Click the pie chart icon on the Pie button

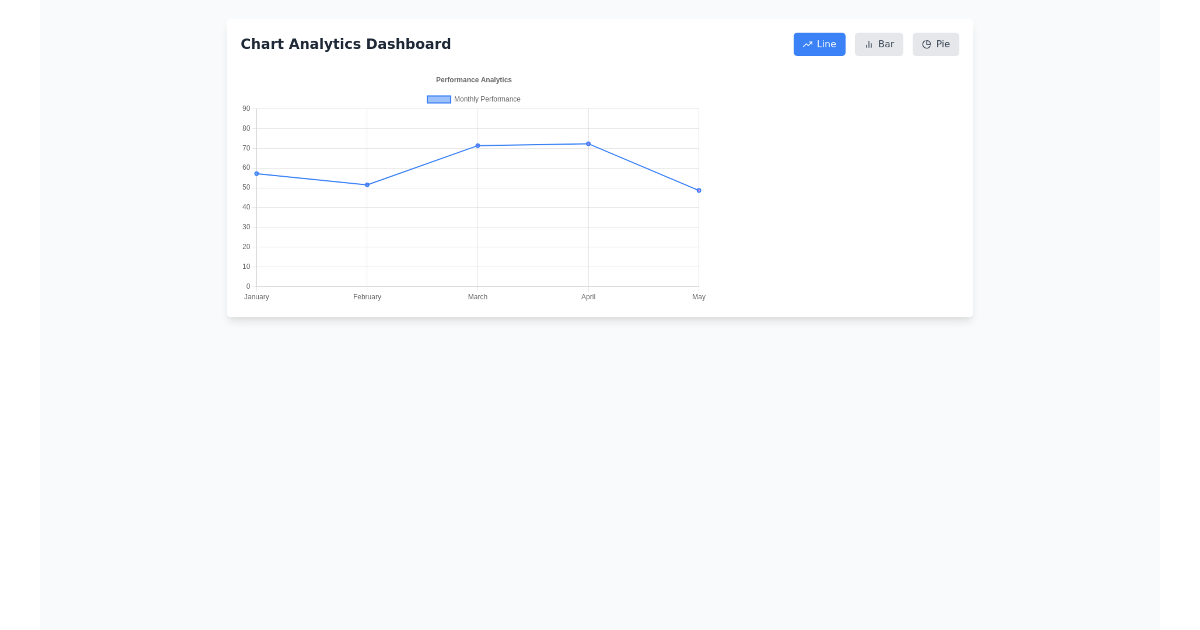coord(925,44)
